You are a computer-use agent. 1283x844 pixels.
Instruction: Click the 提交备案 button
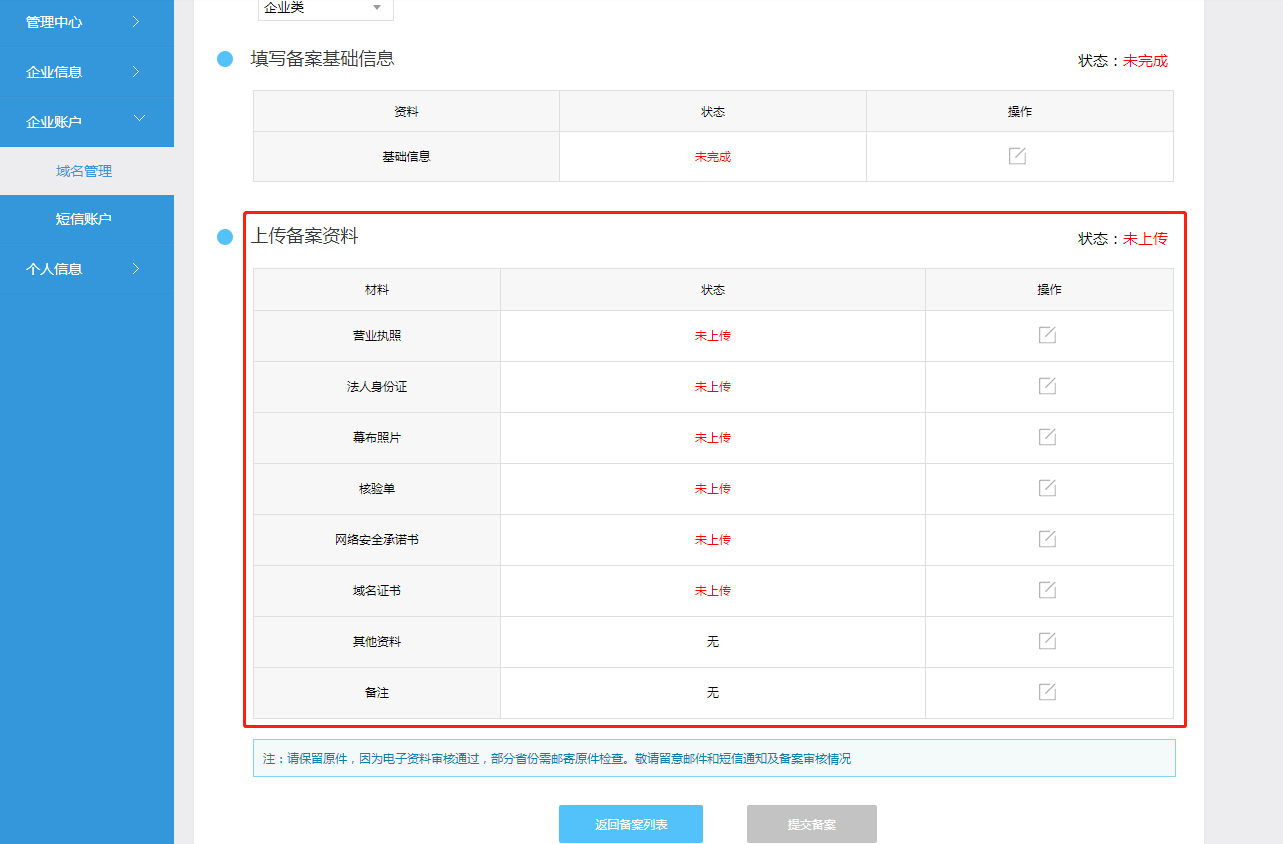pos(811,824)
